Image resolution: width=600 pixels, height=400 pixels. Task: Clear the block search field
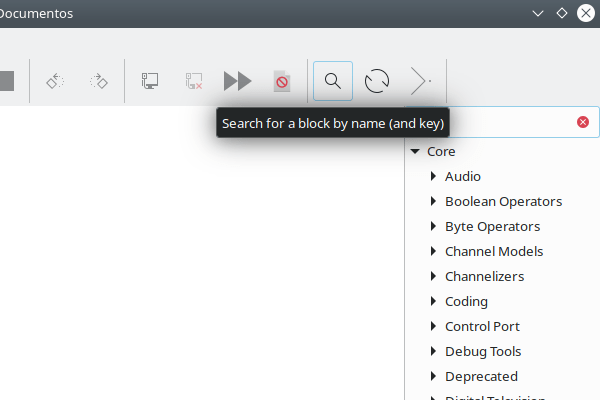(583, 122)
